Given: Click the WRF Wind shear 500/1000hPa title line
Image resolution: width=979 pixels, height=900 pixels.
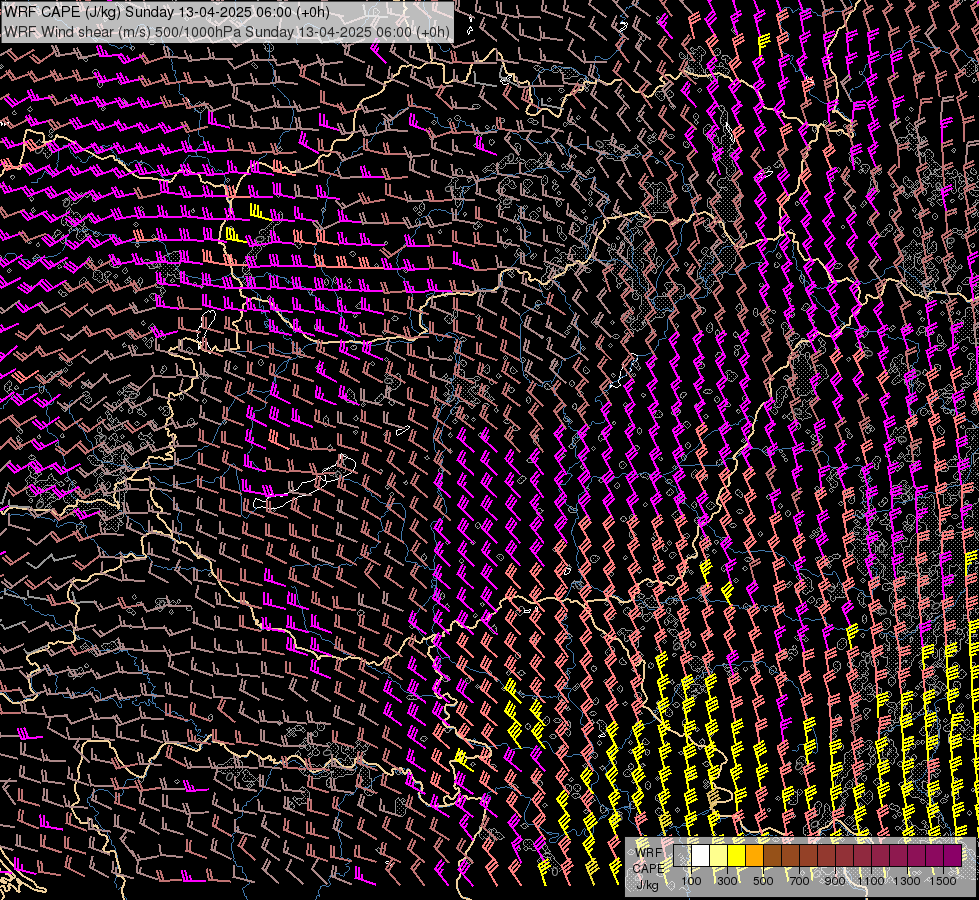Looking at the screenshot, I should point(227,32).
